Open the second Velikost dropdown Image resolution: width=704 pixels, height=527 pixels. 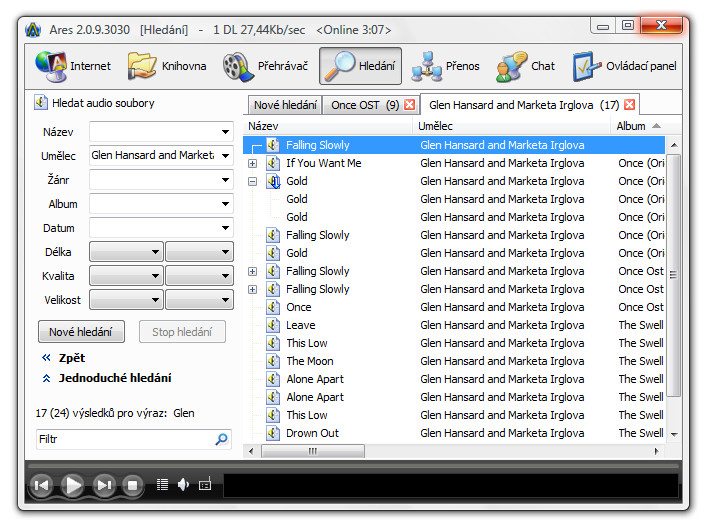pos(199,300)
